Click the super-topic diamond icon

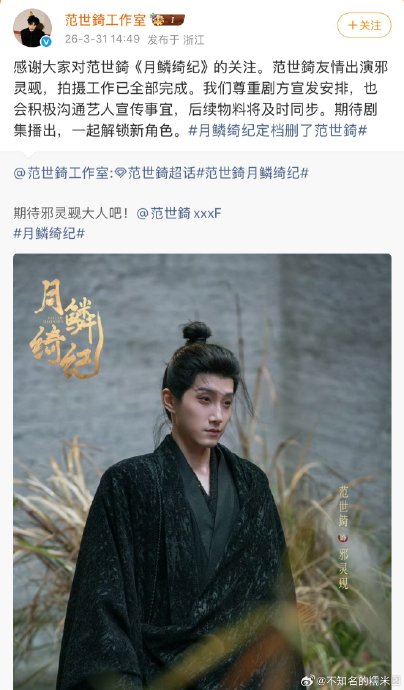point(121,173)
